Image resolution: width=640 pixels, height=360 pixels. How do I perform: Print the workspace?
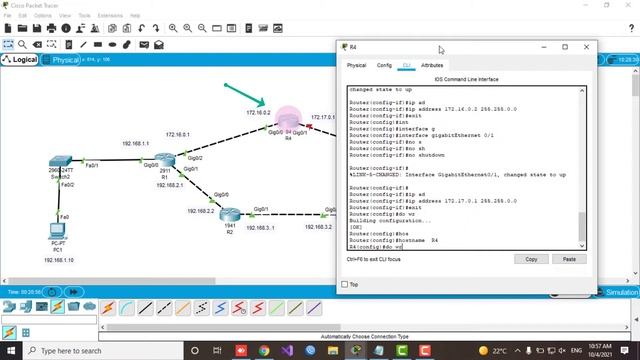click(x=51, y=28)
